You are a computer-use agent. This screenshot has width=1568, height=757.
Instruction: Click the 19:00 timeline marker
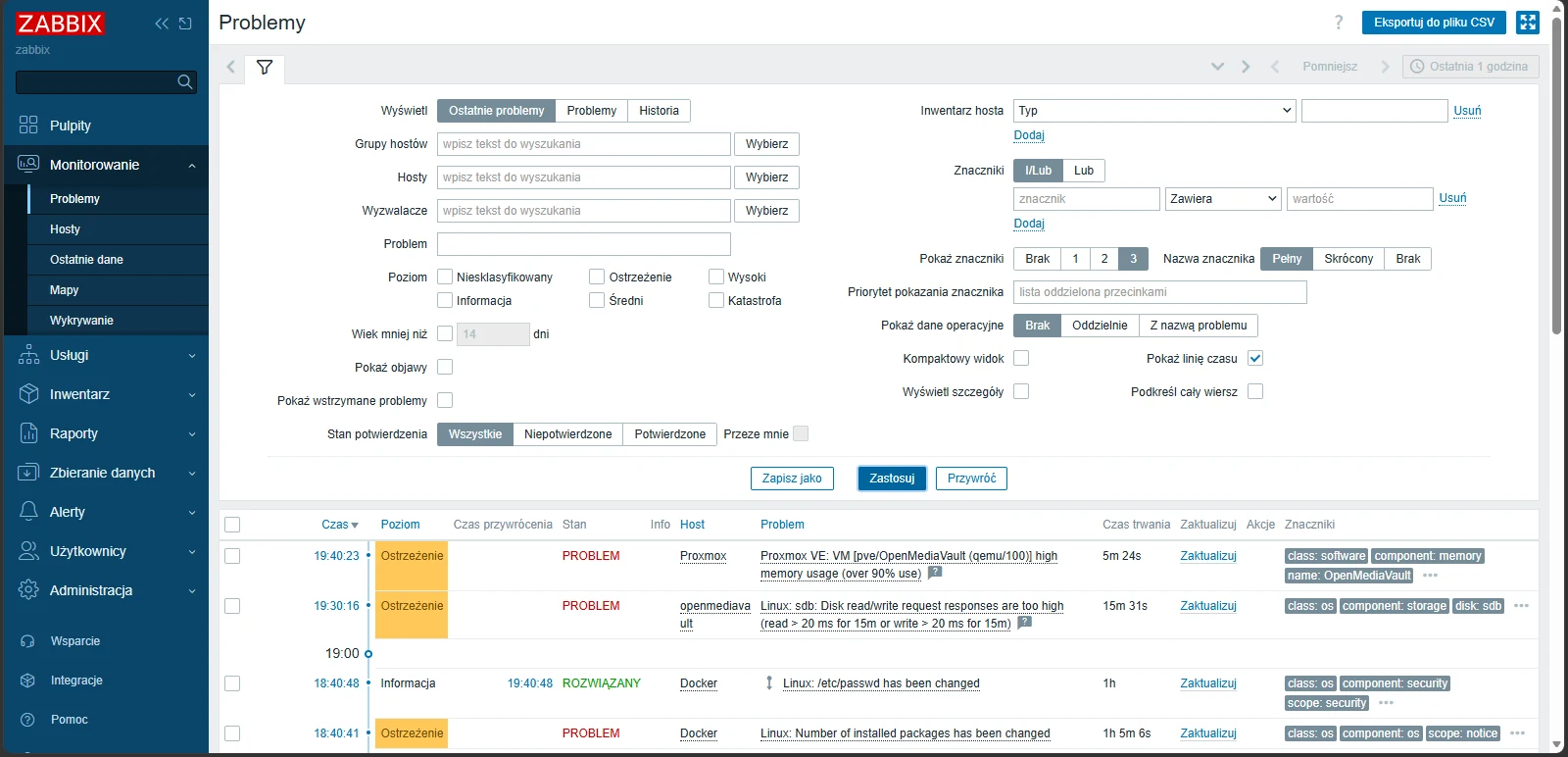pyautogui.click(x=368, y=654)
